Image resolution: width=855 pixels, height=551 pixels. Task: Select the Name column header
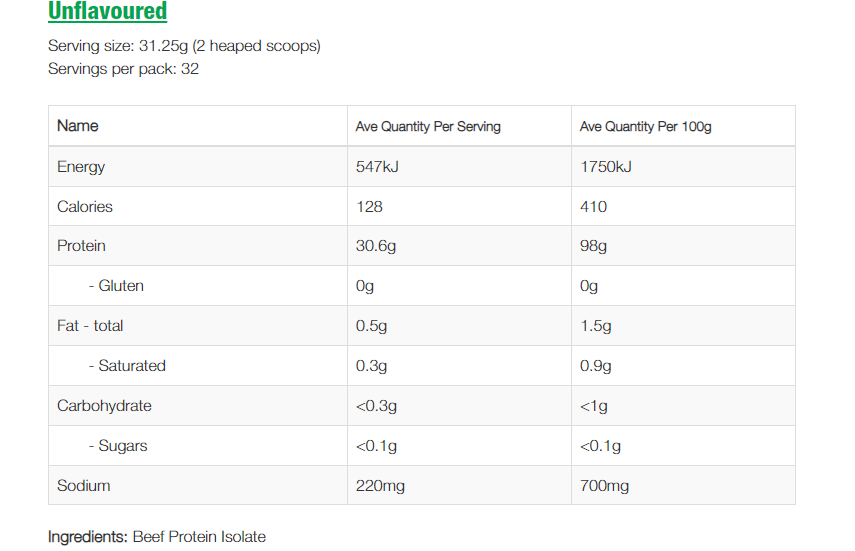[x=78, y=126]
